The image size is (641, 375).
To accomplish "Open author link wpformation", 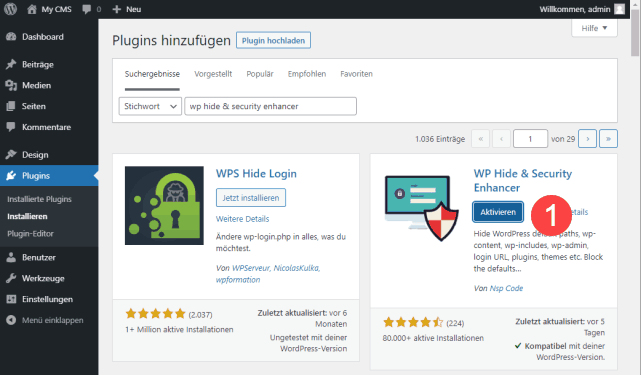I will coord(238,280).
